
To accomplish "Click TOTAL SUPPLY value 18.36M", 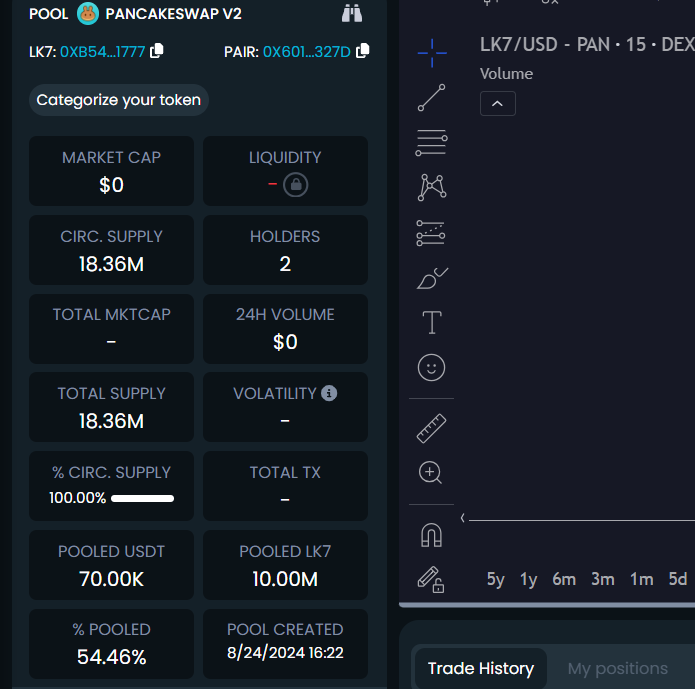I will (111, 421).
